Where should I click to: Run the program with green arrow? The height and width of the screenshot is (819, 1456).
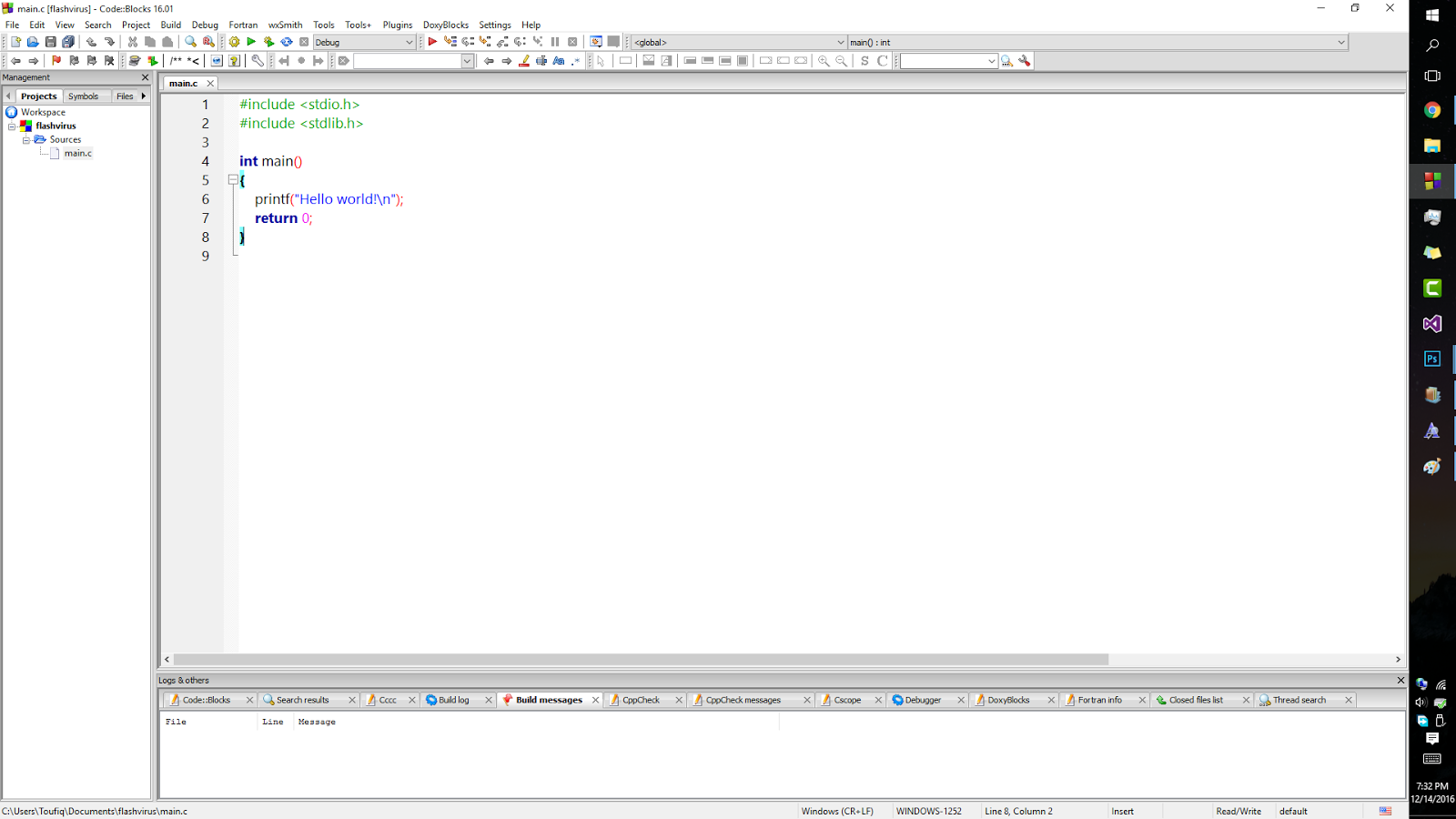click(251, 42)
